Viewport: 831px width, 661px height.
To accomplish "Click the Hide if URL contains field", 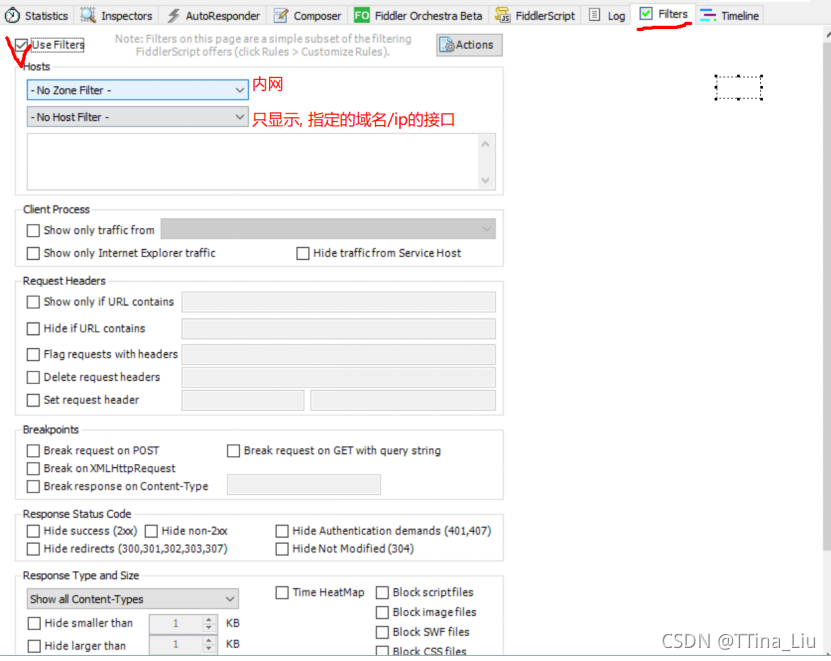I will (x=339, y=329).
